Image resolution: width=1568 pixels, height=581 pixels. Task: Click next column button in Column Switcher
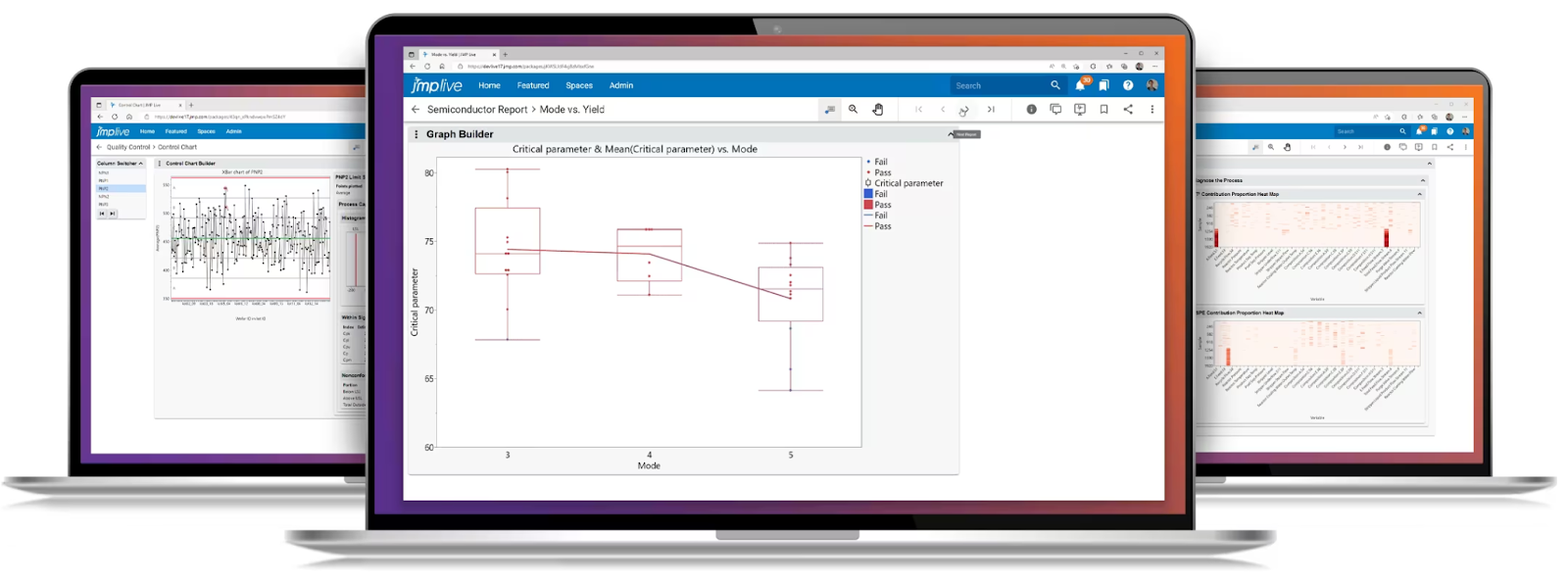click(x=113, y=213)
